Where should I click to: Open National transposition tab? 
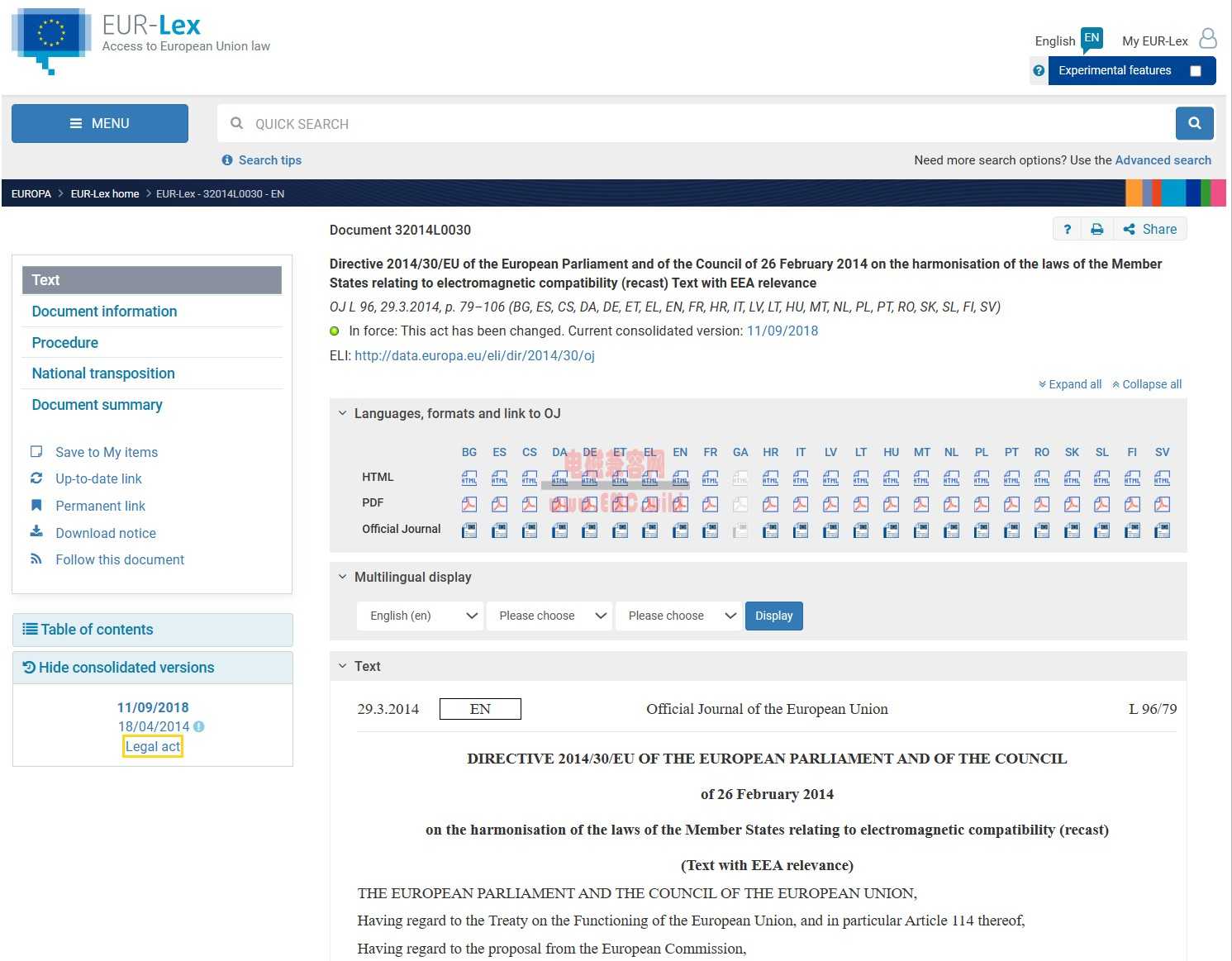click(103, 373)
